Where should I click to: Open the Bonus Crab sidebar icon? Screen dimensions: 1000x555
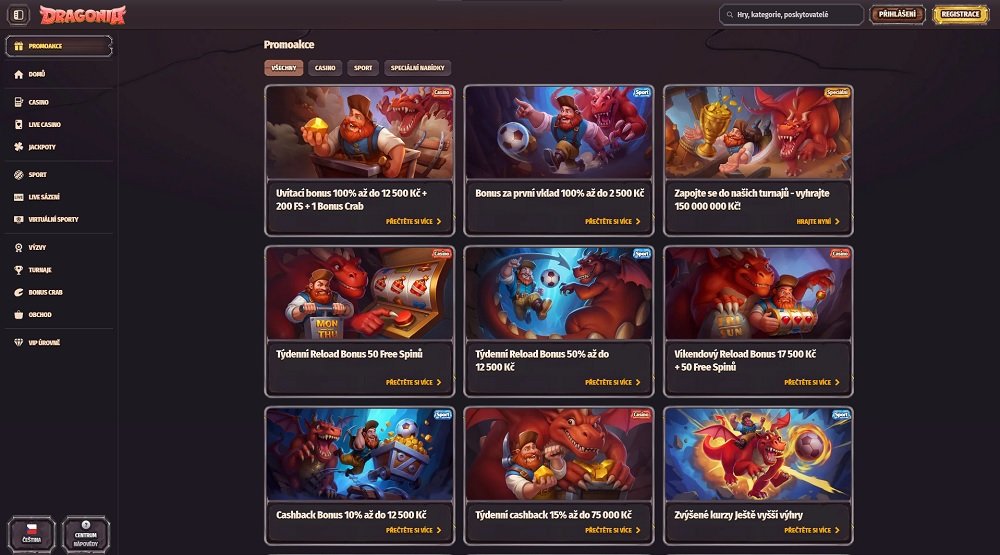tap(18, 292)
